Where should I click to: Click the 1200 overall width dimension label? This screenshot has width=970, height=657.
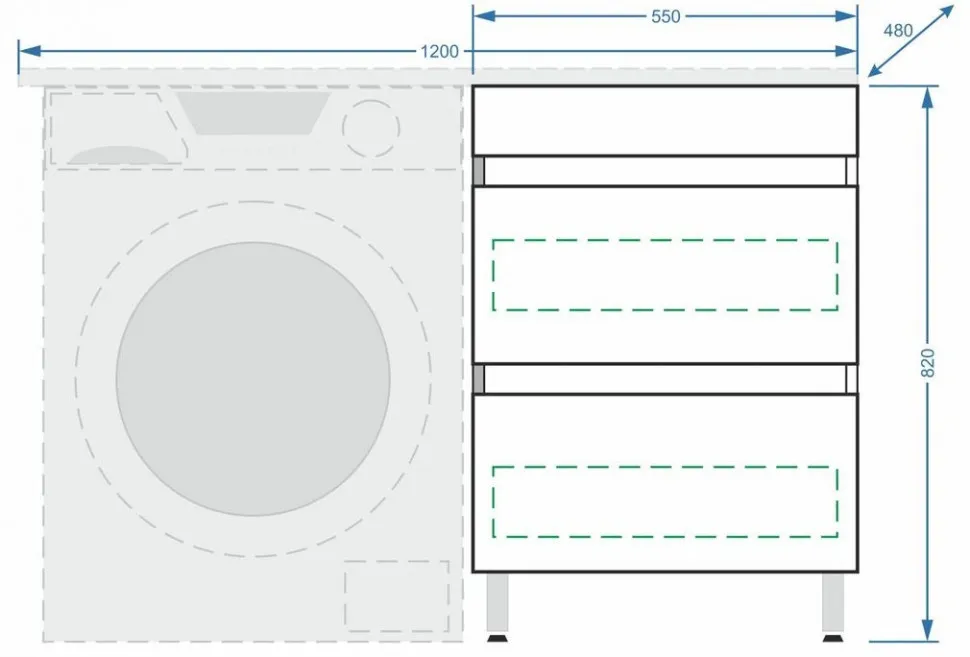click(440, 51)
